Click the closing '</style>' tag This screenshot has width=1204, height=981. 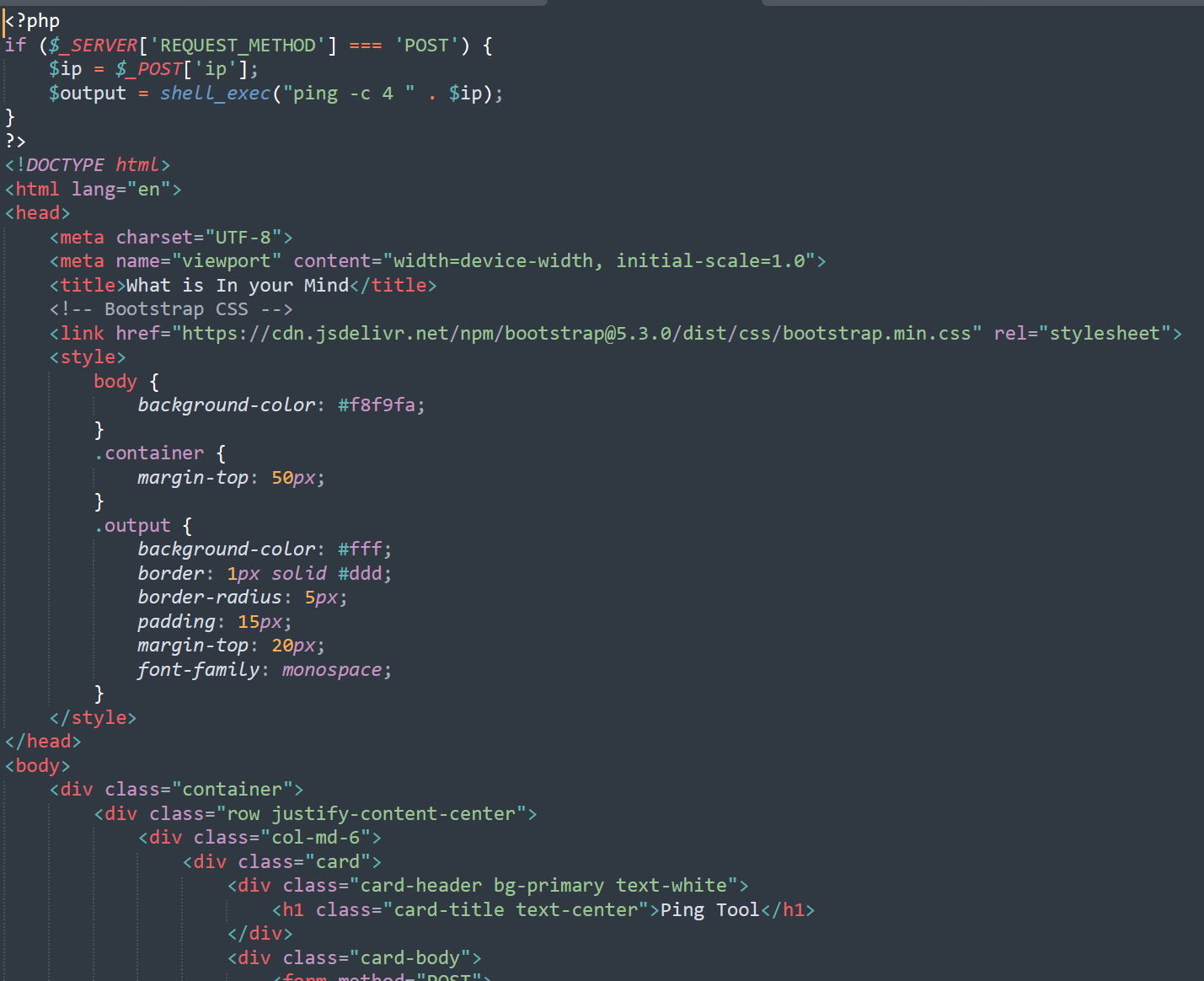[93, 717]
